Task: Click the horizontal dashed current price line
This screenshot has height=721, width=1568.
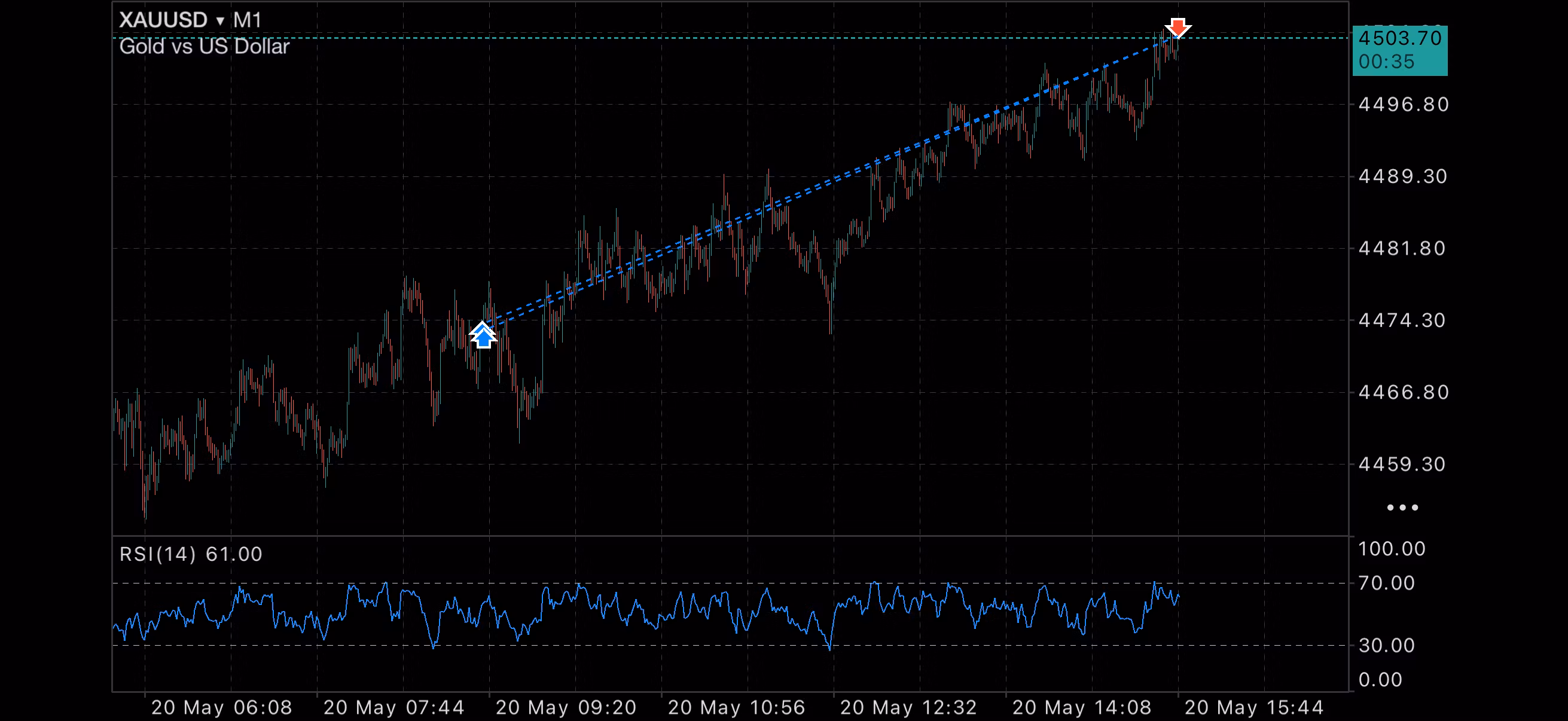Action: click(730, 38)
